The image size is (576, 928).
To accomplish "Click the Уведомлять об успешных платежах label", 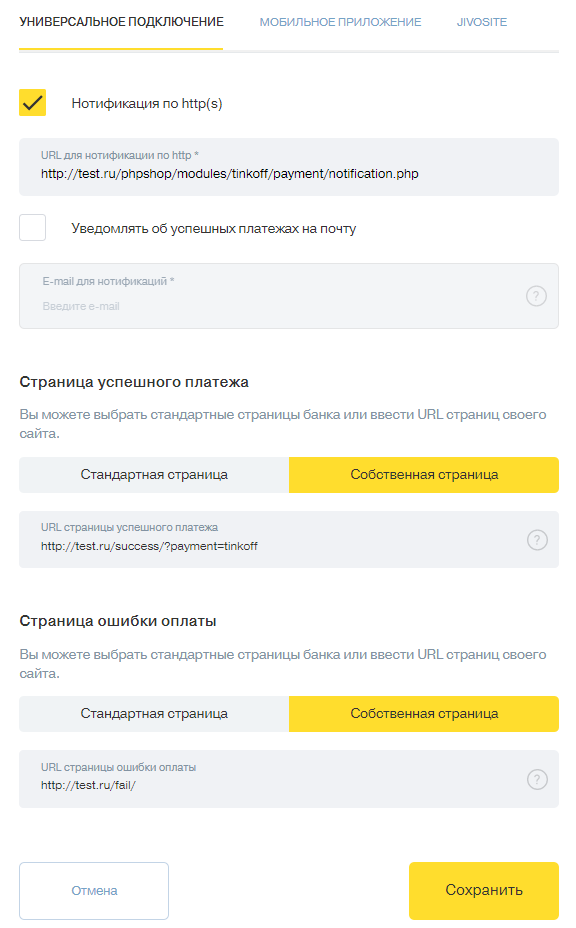I will tap(214, 228).
